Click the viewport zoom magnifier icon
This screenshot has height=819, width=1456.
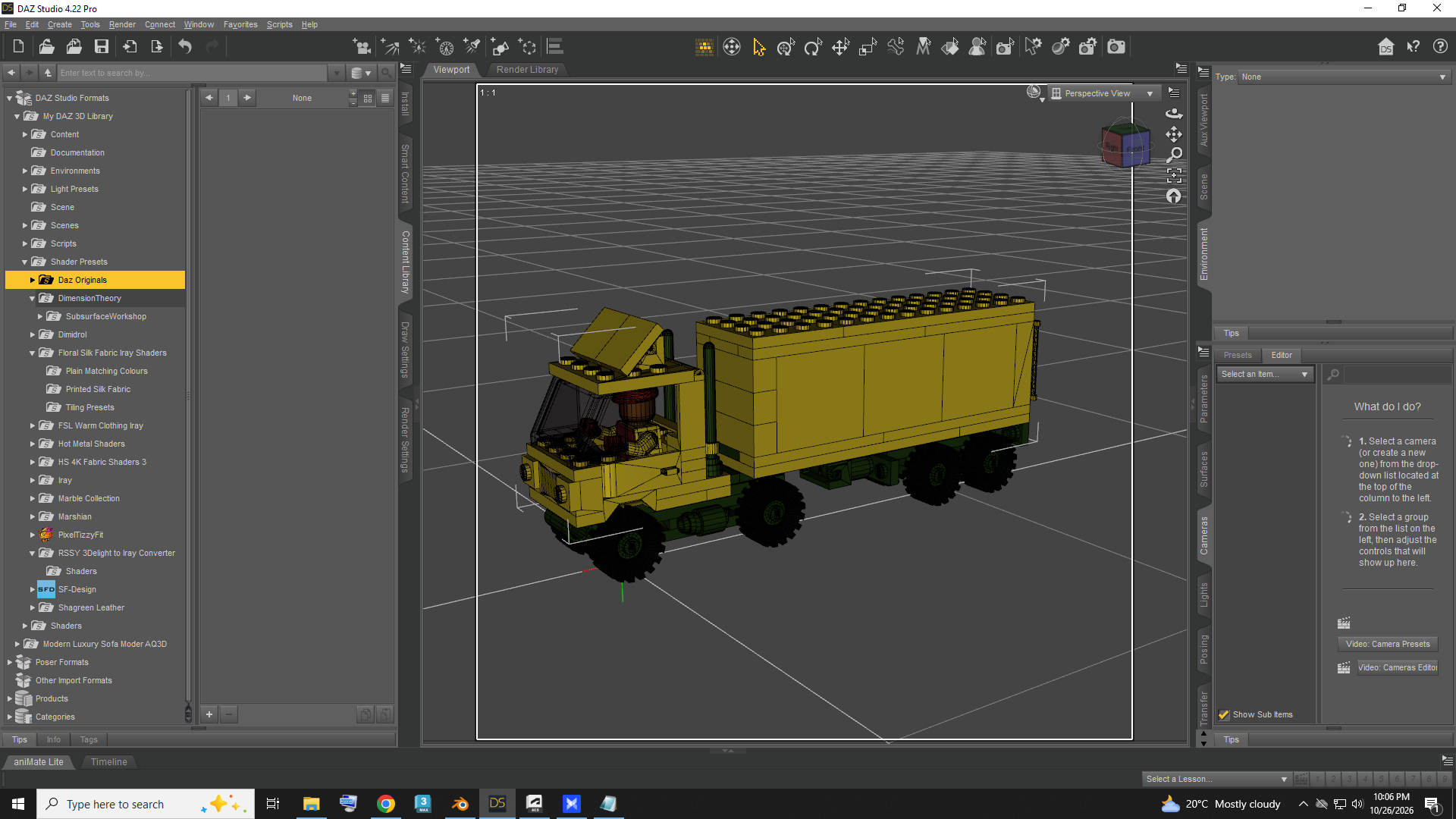pos(1174,155)
